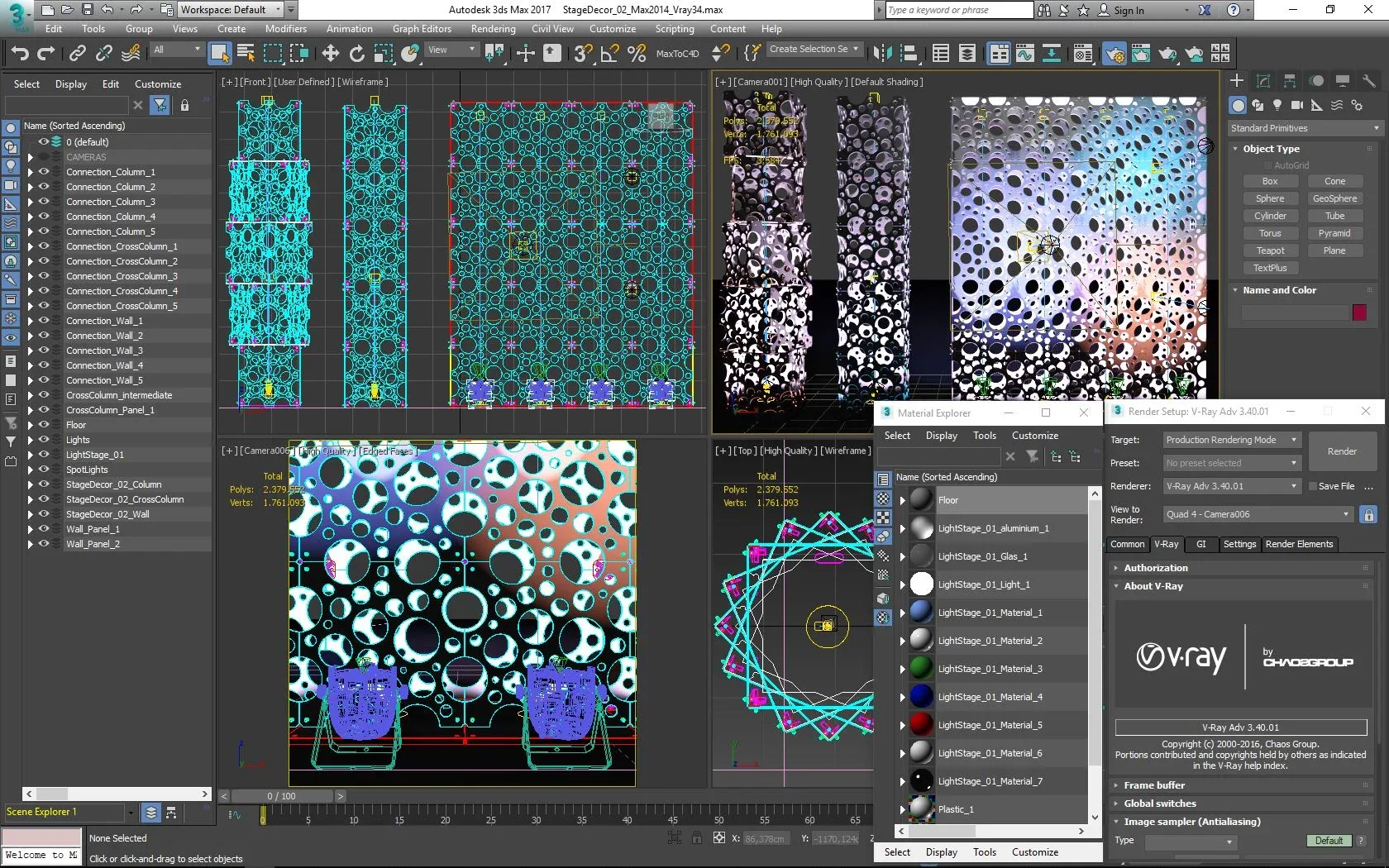Click the GeoSphere primitive button

pos(1334,198)
